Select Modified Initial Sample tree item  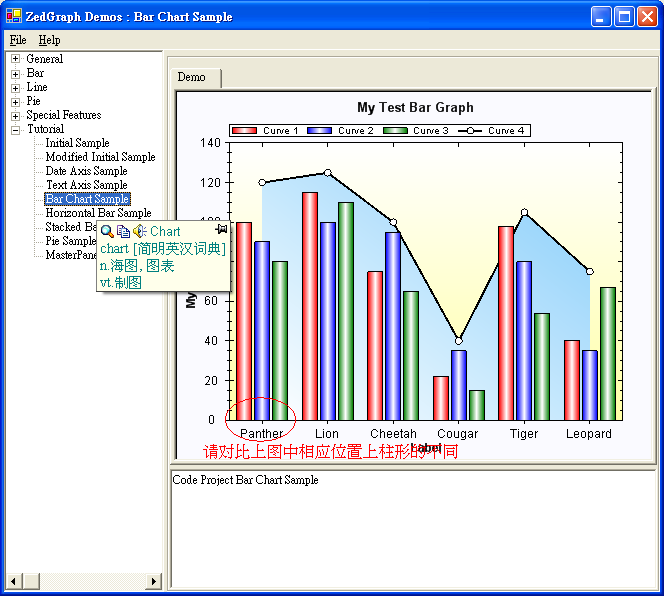click(100, 157)
